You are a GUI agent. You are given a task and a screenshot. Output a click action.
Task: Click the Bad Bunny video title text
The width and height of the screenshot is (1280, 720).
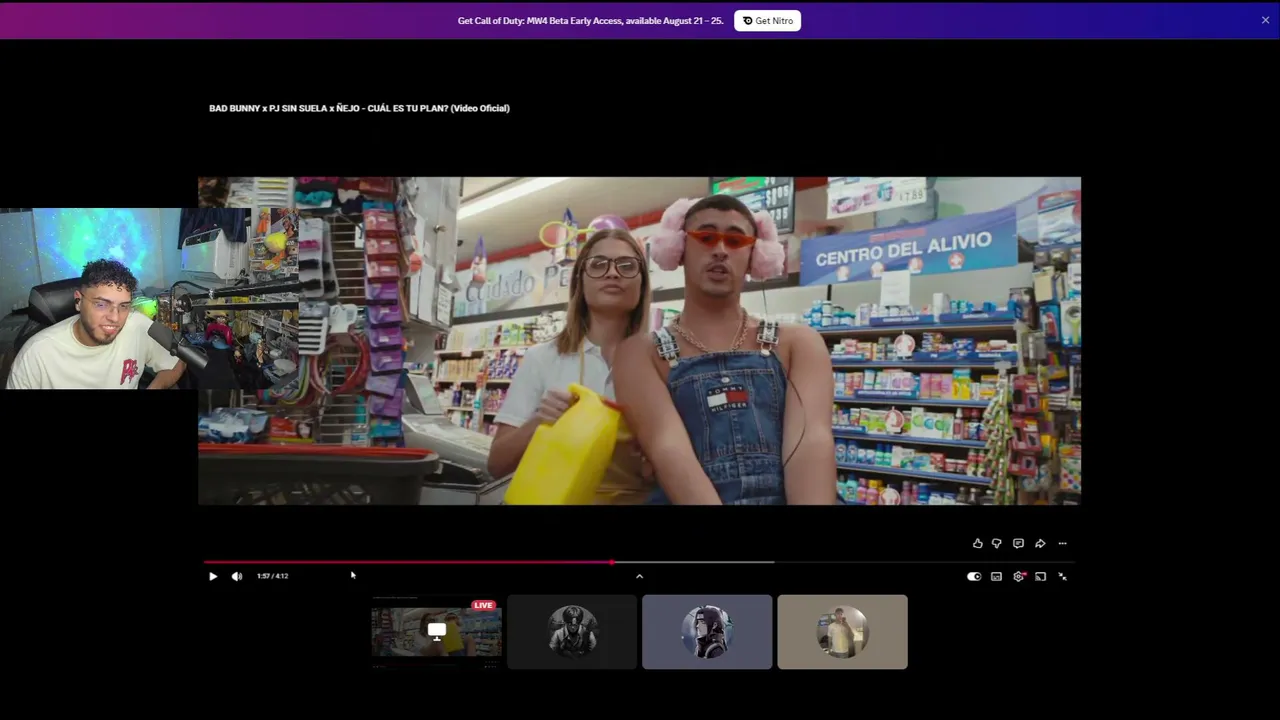tap(359, 108)
